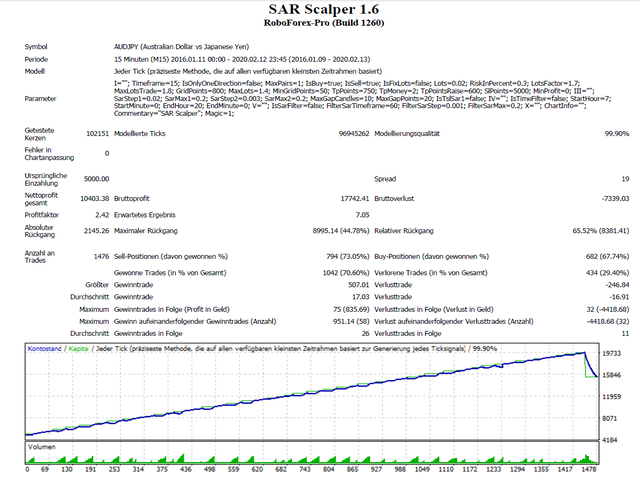This screenshot has height=480, width=640.
Task: Click average consecutive losses value 11
Action: click(625, 333)
